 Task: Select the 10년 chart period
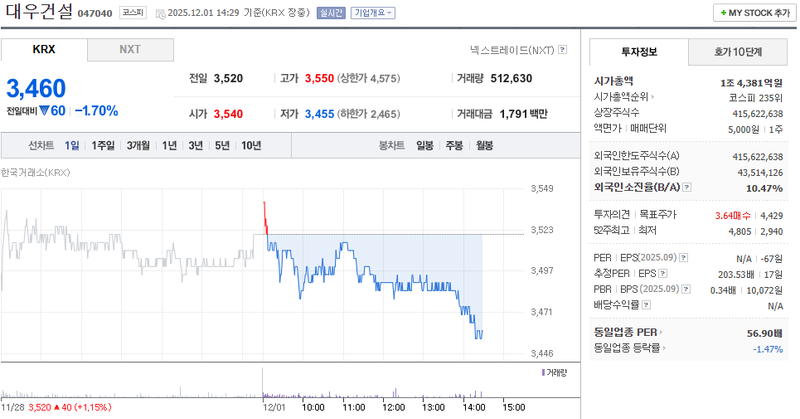[x=251, y=145]
